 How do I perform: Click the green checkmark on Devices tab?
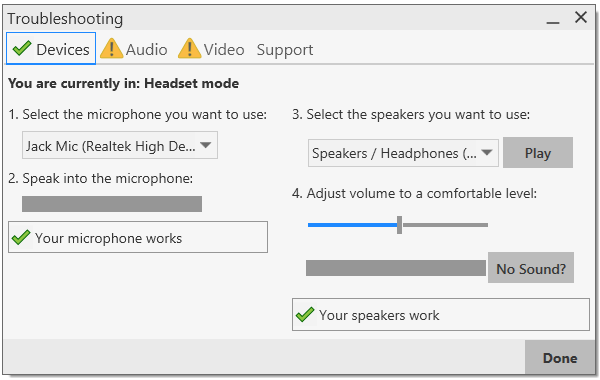coord(22,48)
